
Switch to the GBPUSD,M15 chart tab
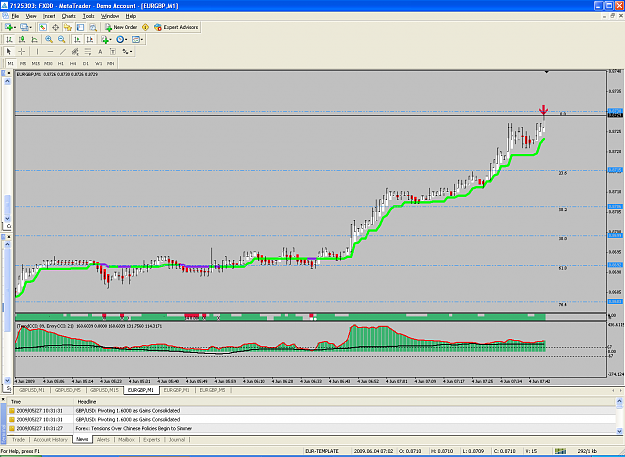point(104,390)
